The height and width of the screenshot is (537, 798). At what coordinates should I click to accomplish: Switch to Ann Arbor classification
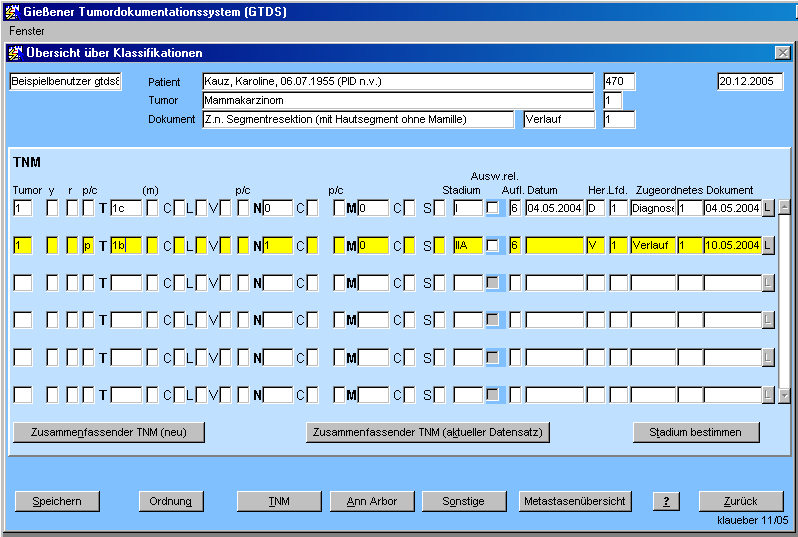[x=371, y=501]
